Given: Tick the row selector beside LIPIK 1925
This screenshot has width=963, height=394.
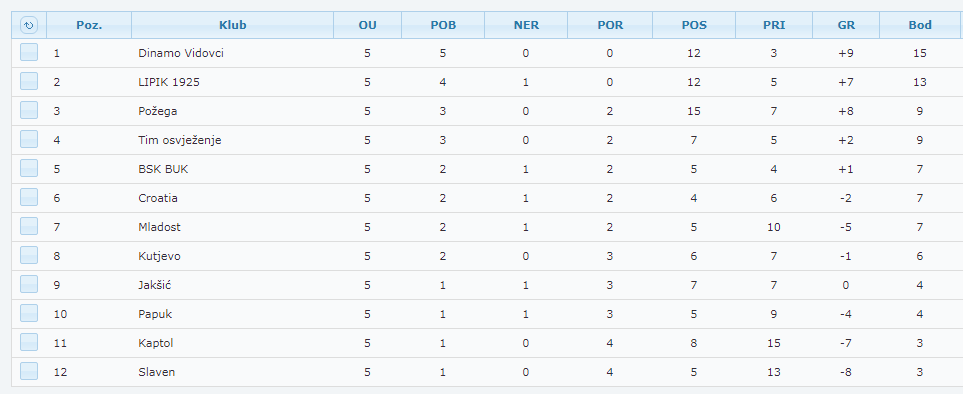Looking at the screenshot, I should (29, 81).
